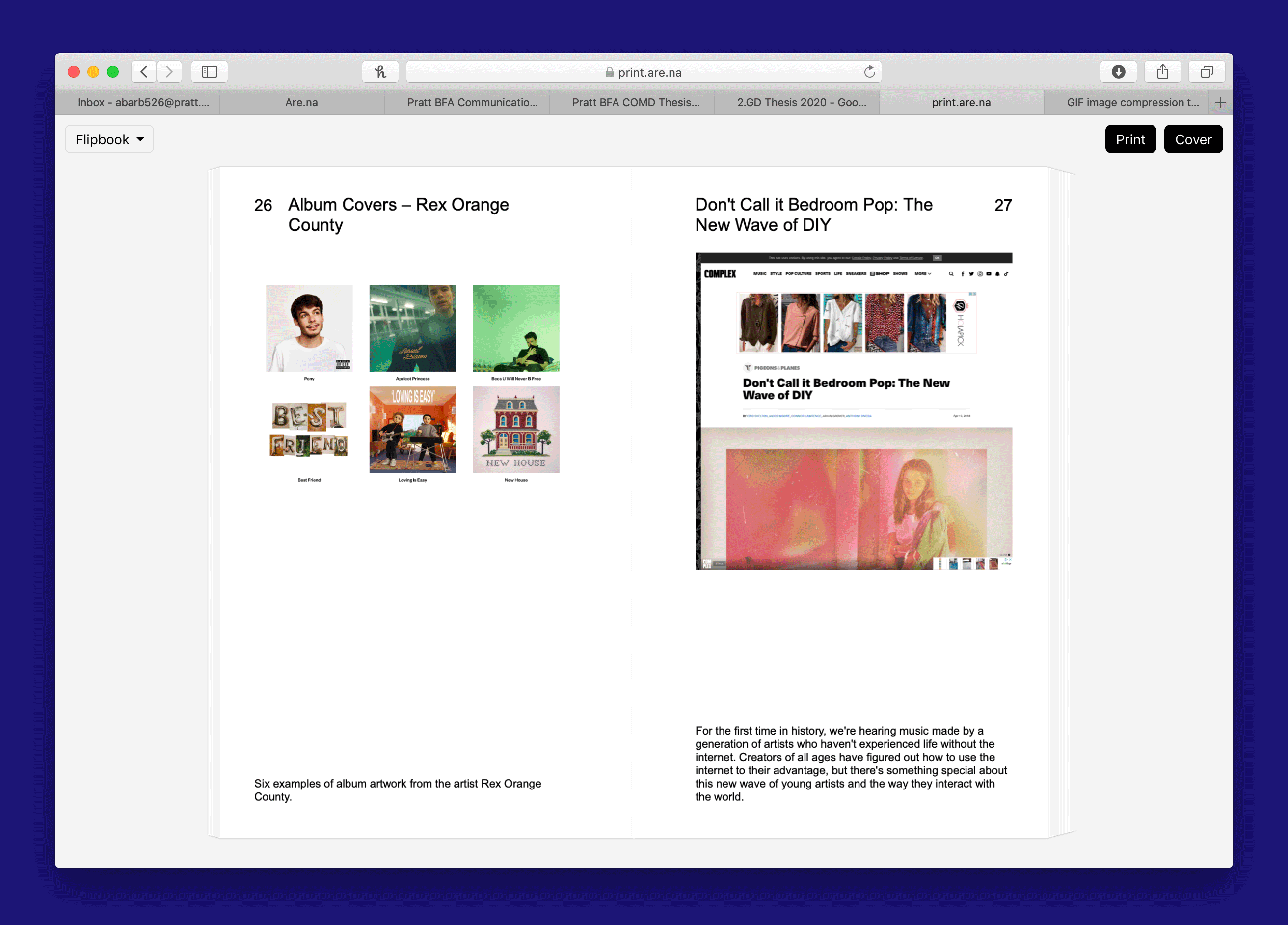
Task: Click the Complex article screenshot image
Action: click(854, 411)
